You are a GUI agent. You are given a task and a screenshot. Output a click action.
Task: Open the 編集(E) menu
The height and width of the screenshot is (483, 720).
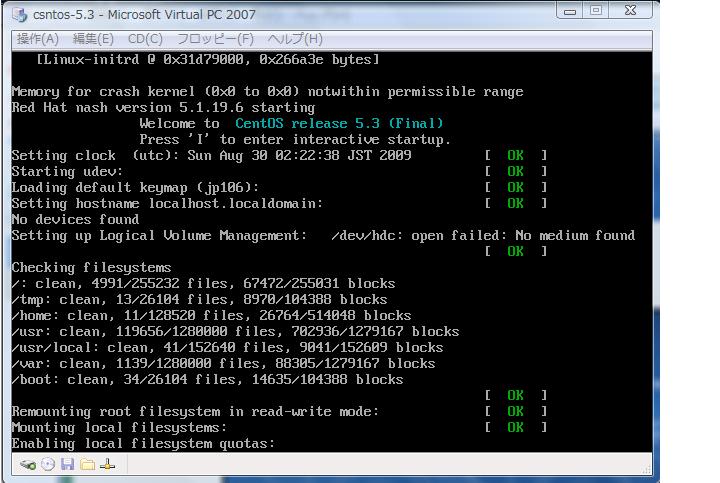click(93, 39)
